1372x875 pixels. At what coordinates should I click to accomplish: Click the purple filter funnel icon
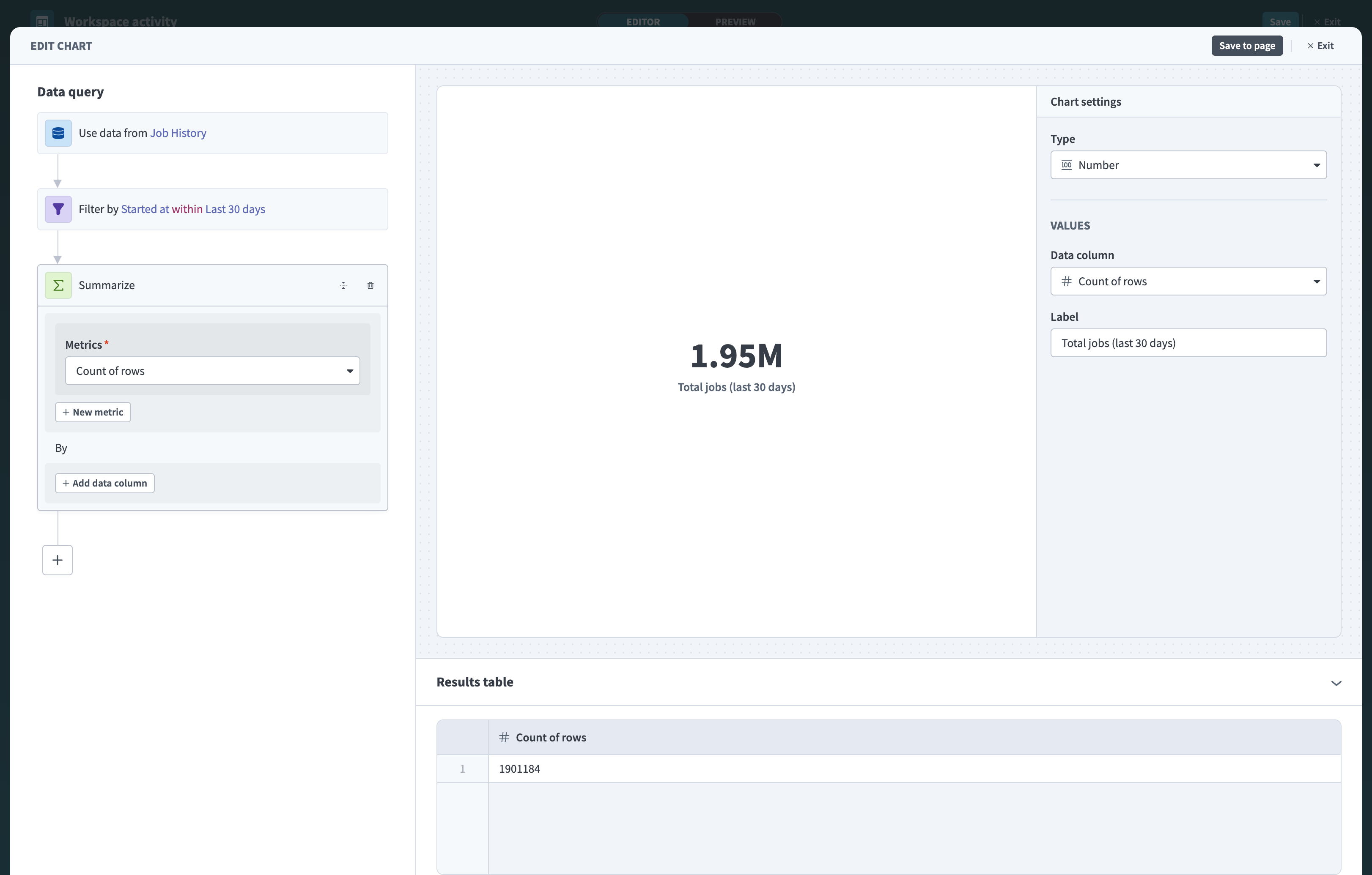pyautogui.click(x=58, y=209)
